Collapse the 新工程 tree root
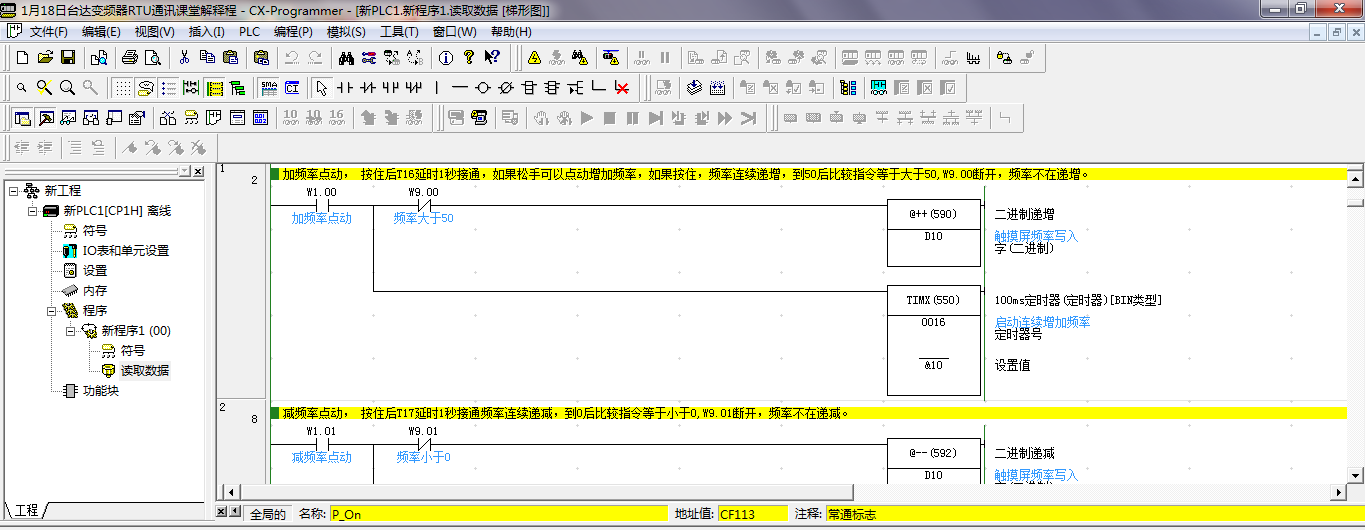1365x530 pixels. pyautogui.click(x=13, y=191)
